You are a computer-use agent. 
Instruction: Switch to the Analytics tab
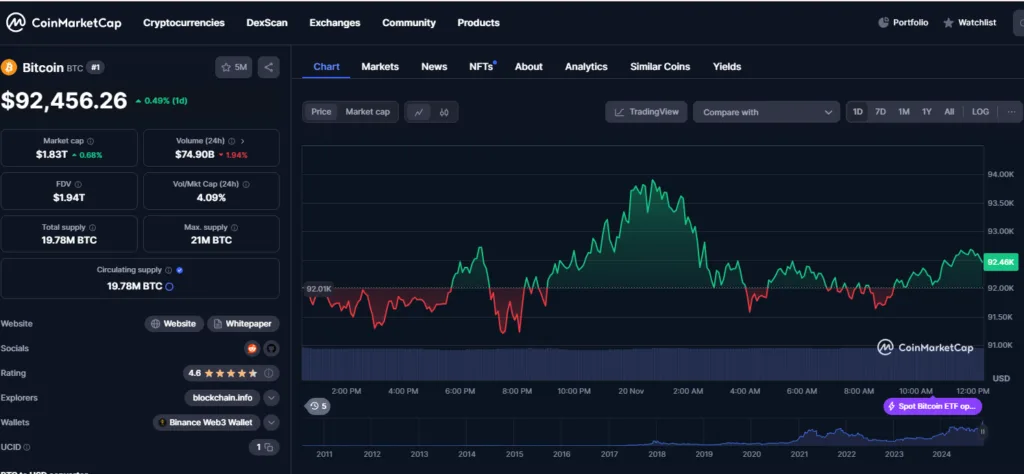pos(586,67)
